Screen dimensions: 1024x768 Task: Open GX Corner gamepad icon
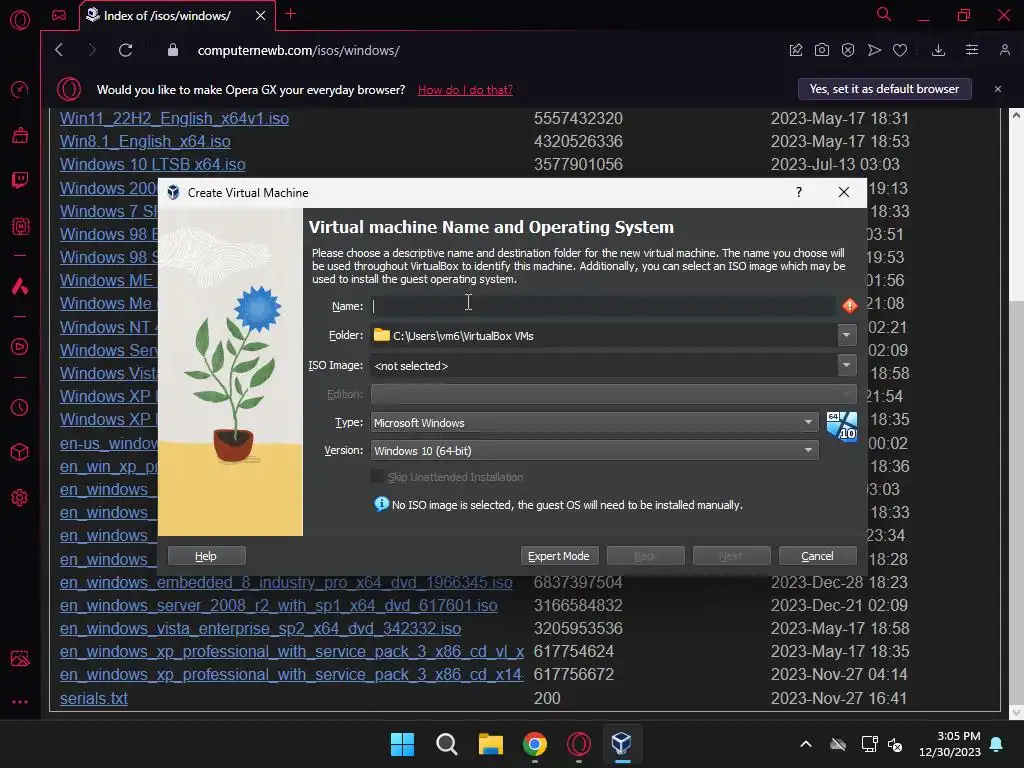click(59, 15)
